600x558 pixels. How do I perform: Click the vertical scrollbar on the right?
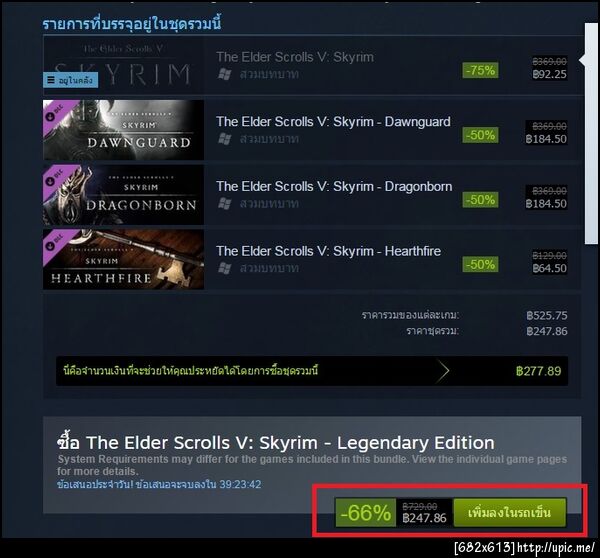coord(591,133)
